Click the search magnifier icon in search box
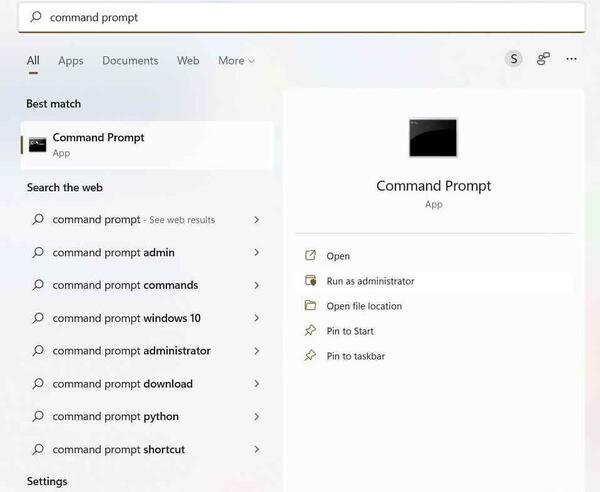Image resolution: width=600 pixels, height=492 pixels. click(36, 16)
